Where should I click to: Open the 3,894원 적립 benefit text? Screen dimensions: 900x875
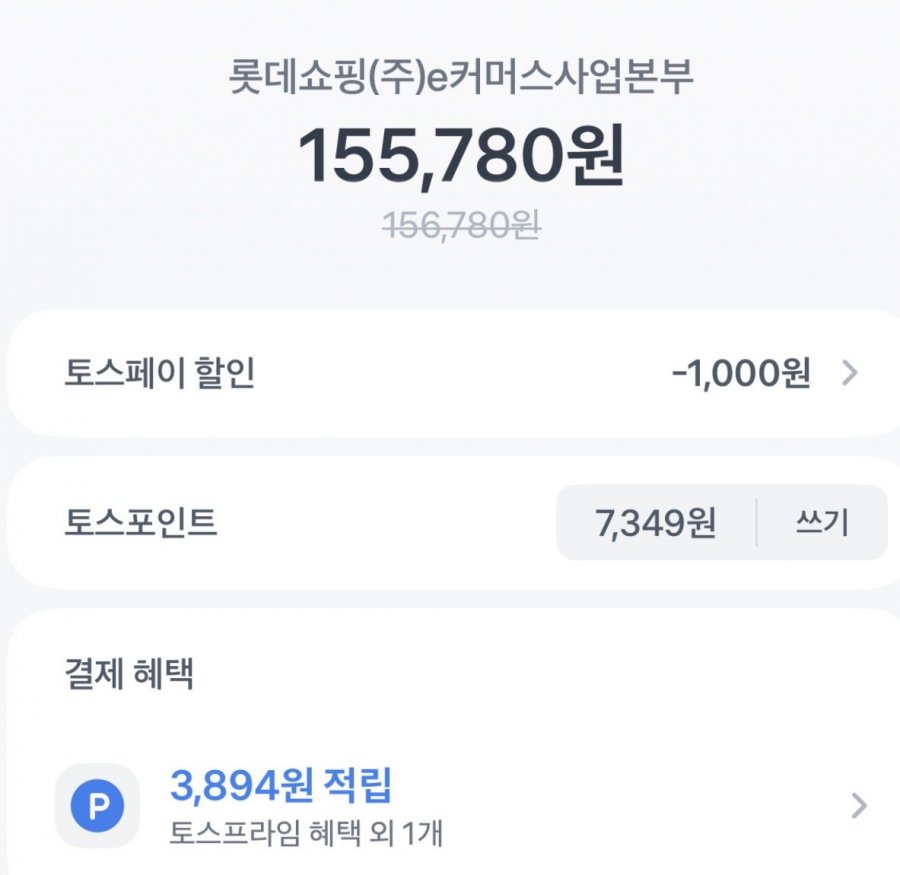click(281, 786)
